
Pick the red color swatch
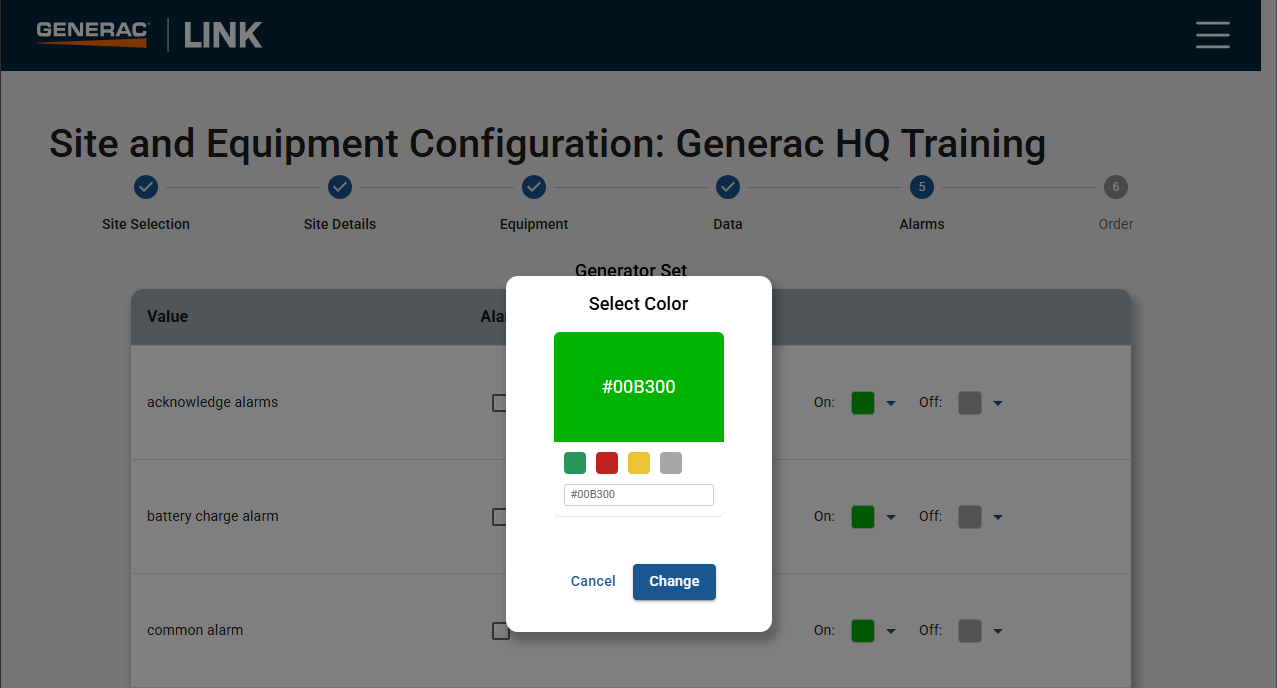607,463
